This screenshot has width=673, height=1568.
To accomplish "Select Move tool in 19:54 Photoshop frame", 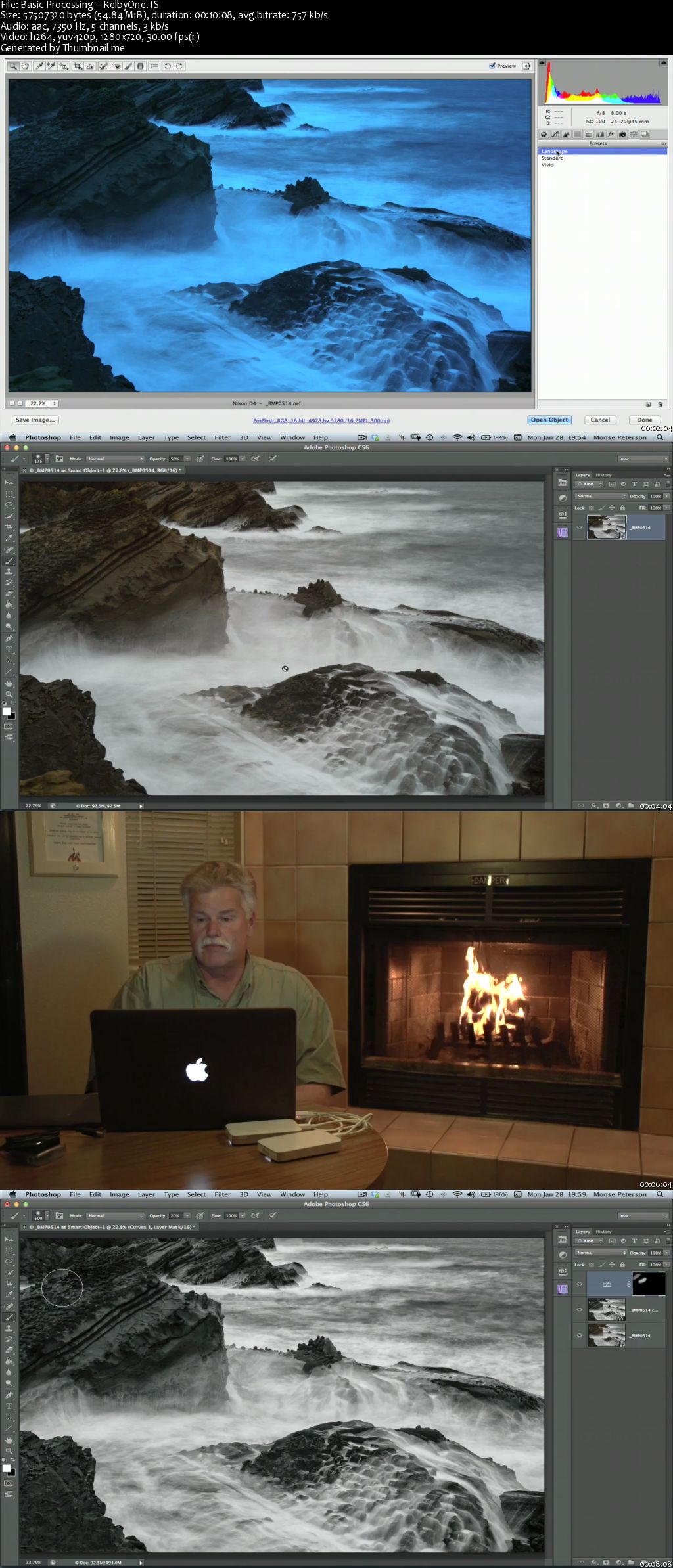I will tap(9, 483).
